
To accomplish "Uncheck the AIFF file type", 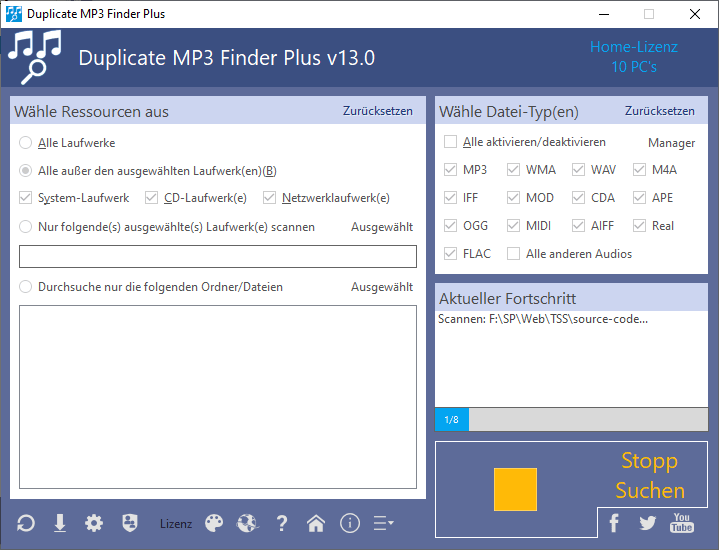I will tap(578, 226).
